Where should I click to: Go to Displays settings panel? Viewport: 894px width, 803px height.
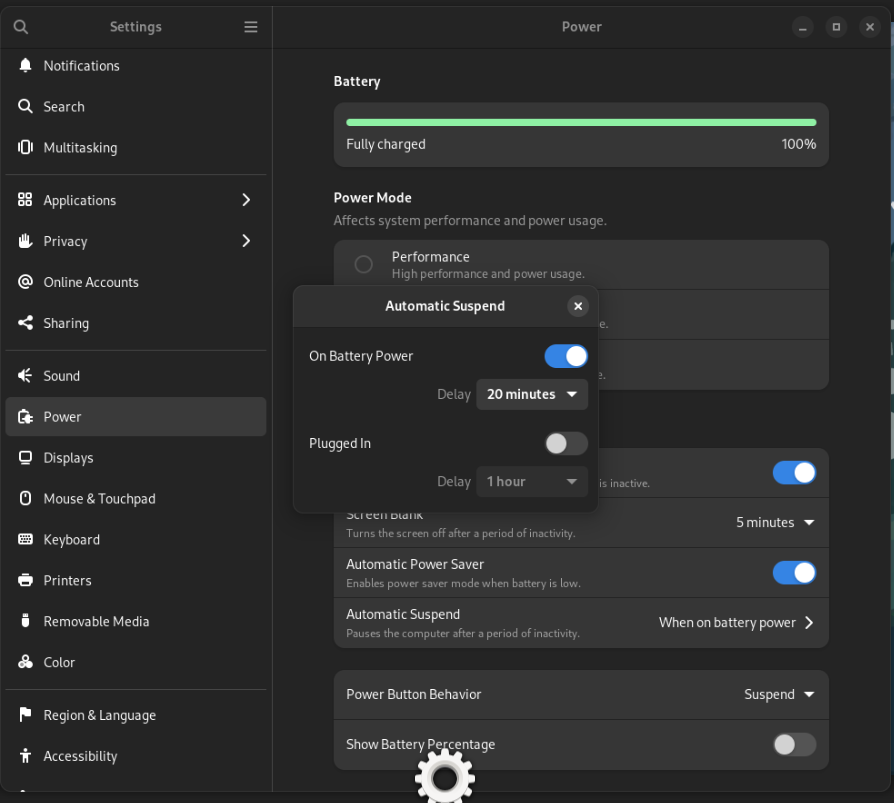[x=136, y=457]
